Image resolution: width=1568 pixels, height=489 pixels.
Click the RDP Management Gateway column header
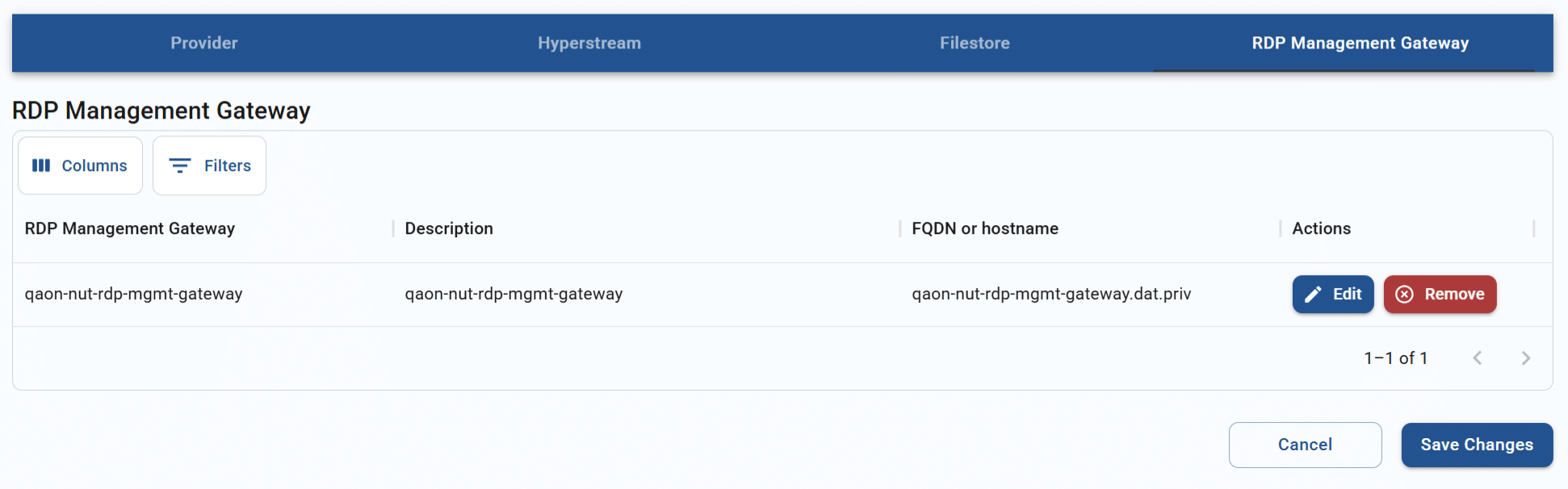(130, 228)
